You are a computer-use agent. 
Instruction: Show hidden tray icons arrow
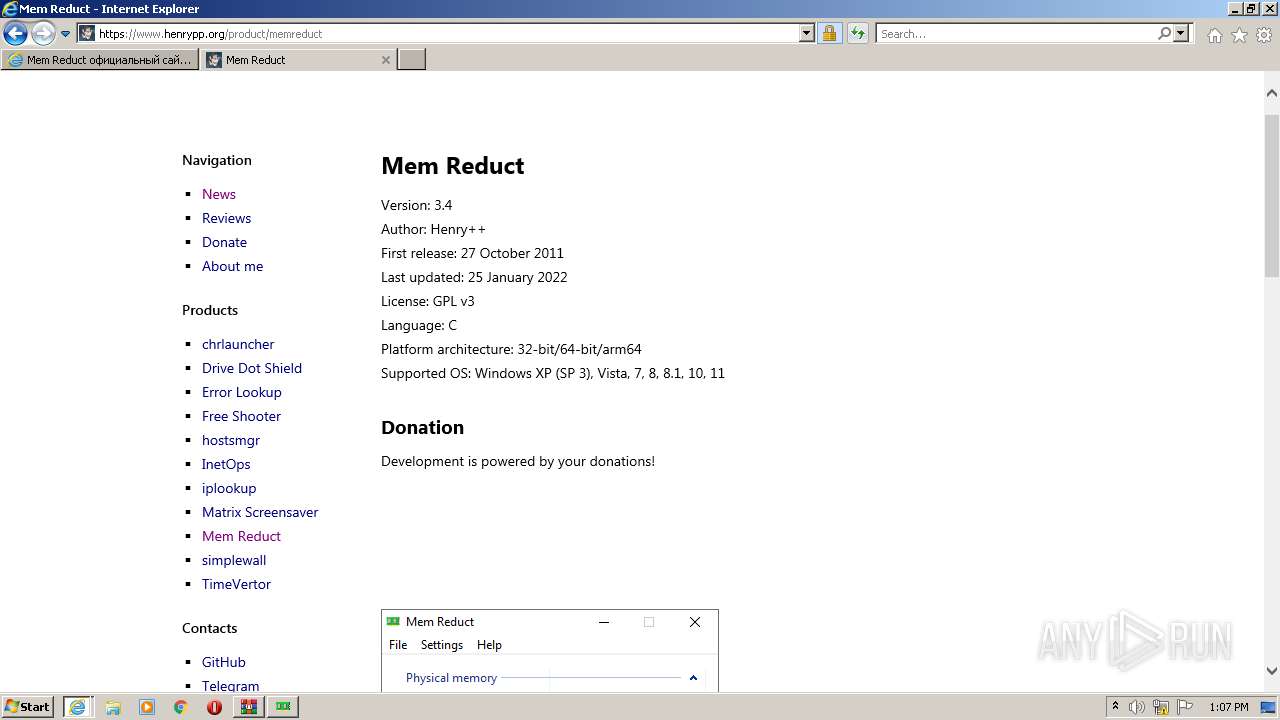point(1115,707)
